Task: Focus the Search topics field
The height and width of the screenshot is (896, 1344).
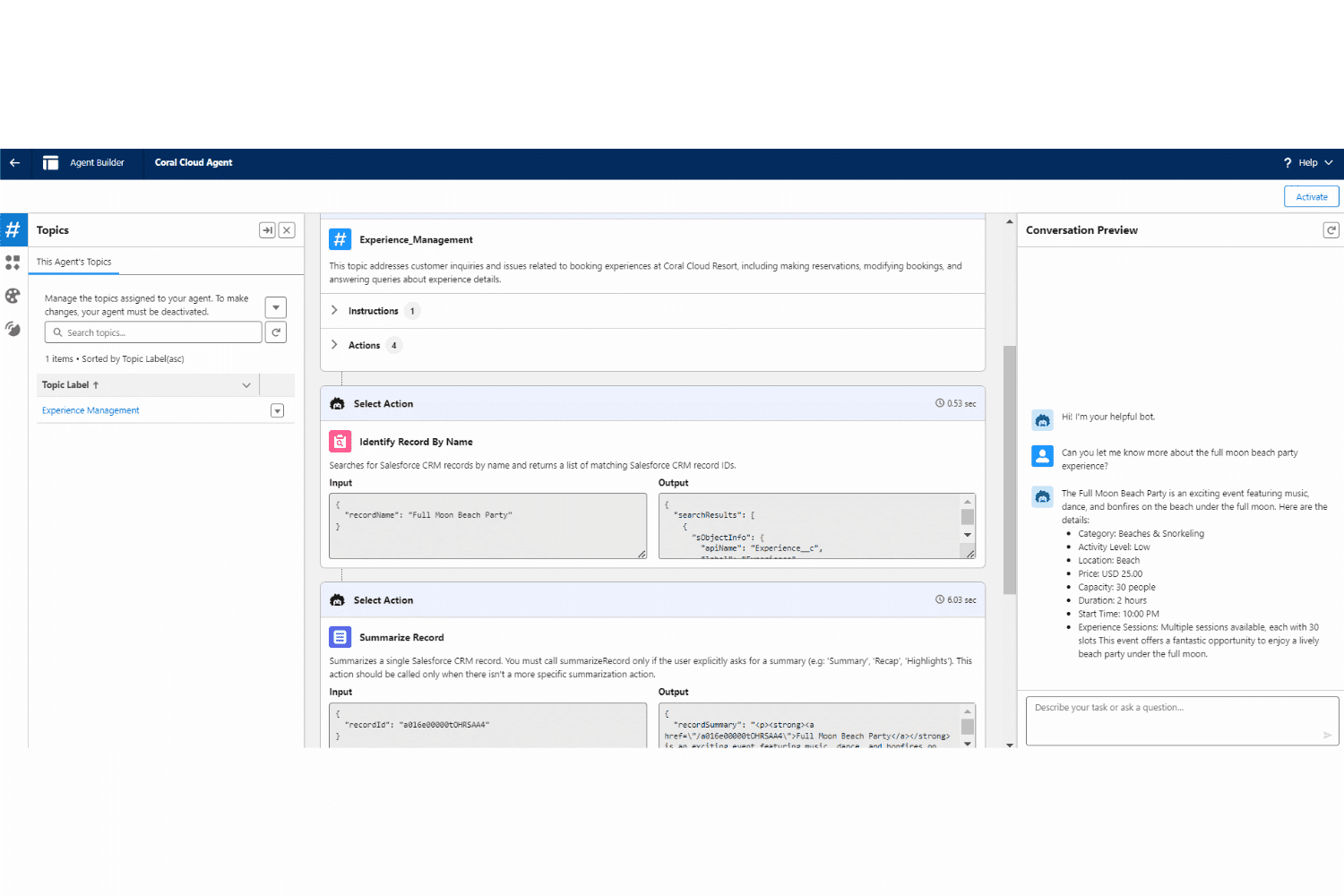Action: [x=153, y=332]
